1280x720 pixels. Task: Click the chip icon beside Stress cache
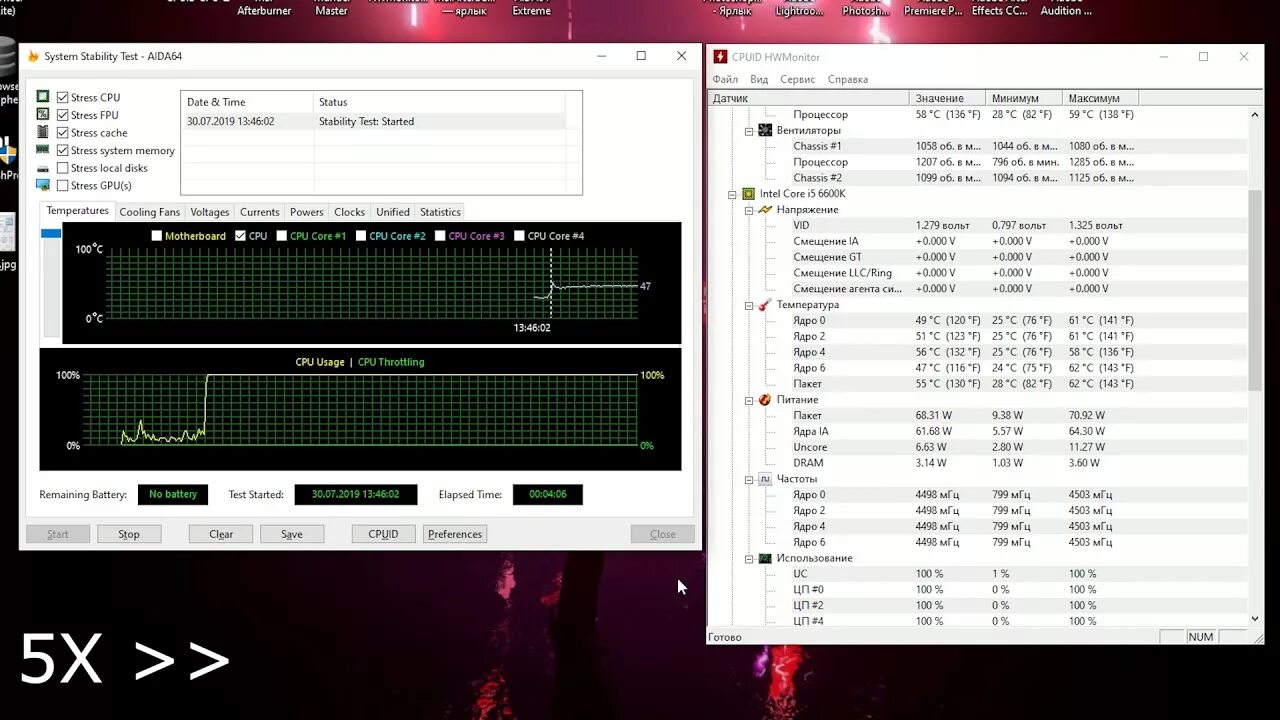tap(43, 132)
